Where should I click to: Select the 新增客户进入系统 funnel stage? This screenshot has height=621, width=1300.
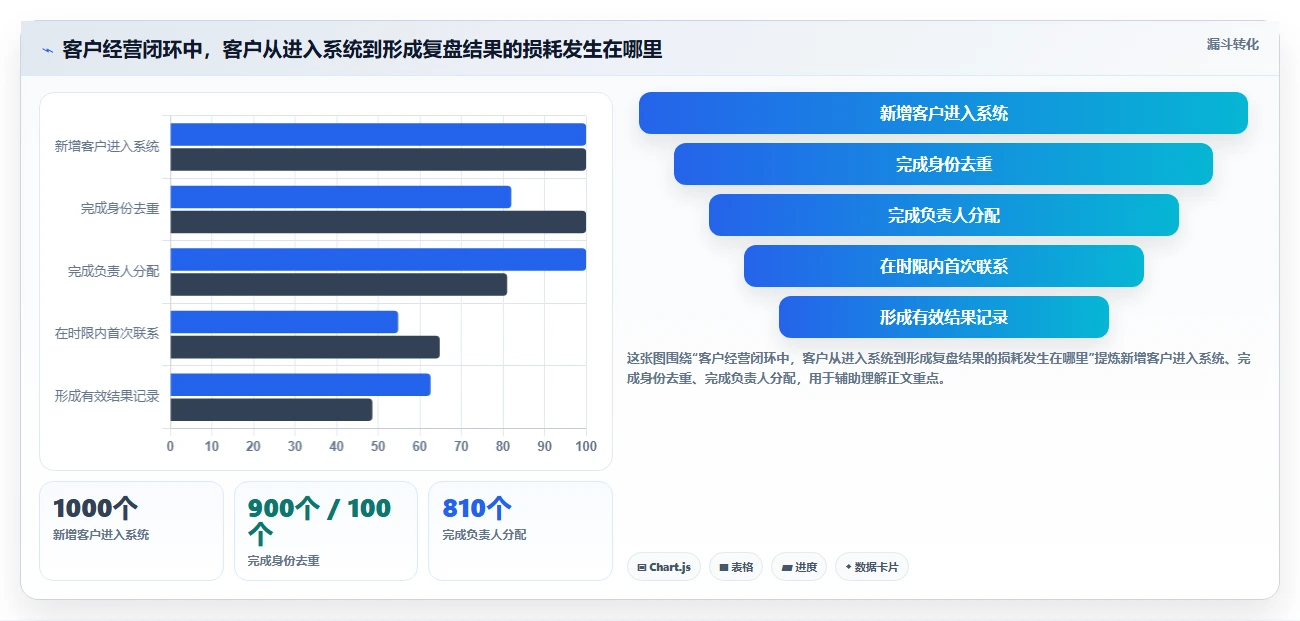943,113
